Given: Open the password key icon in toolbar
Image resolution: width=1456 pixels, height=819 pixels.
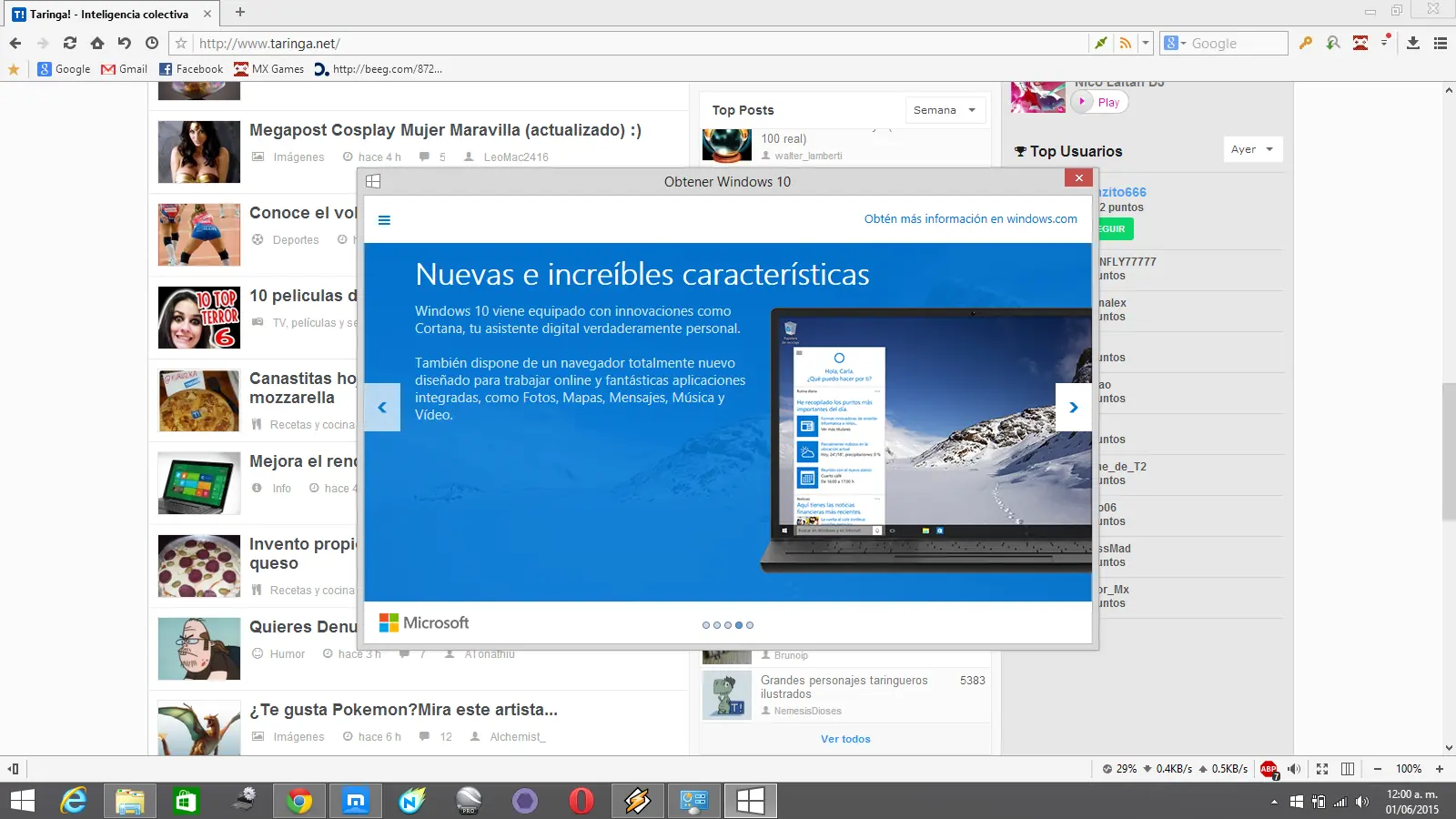Looking at the screenshot, I should pyautogui.click(x=1306, y=43).
